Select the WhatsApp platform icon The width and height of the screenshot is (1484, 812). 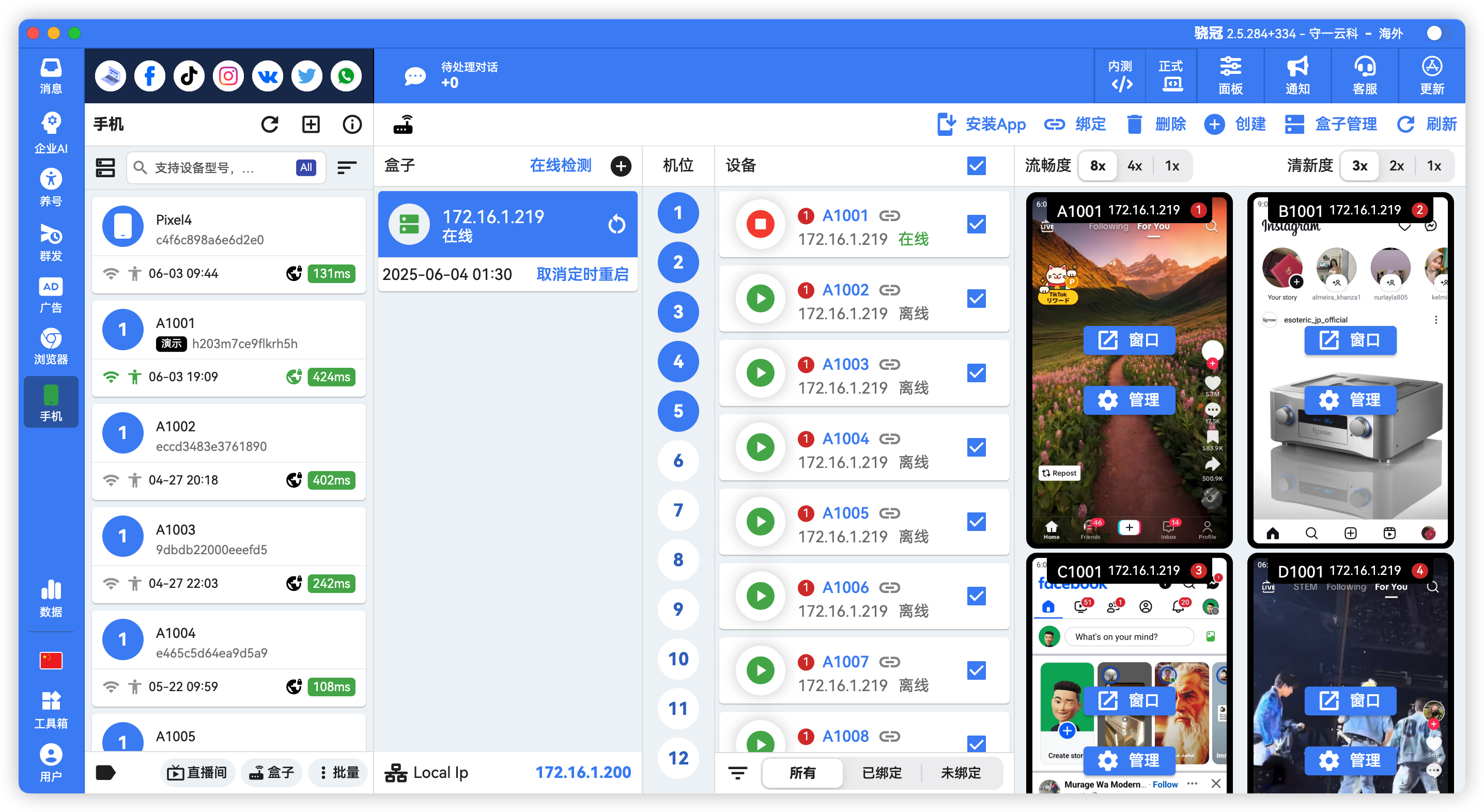(x=346, y=76)
